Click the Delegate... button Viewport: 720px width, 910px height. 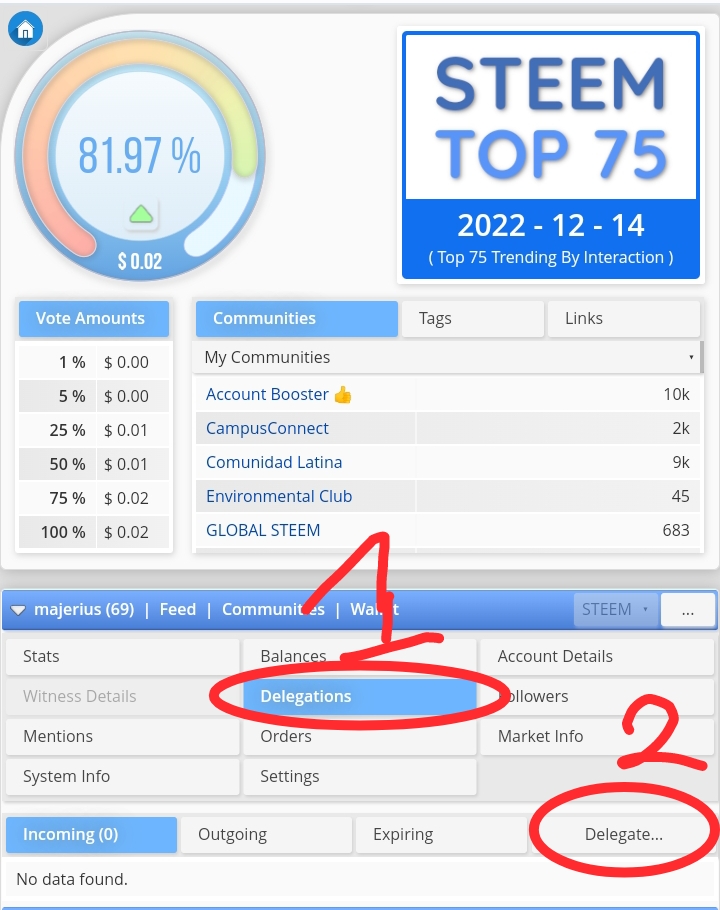(623, 835)
